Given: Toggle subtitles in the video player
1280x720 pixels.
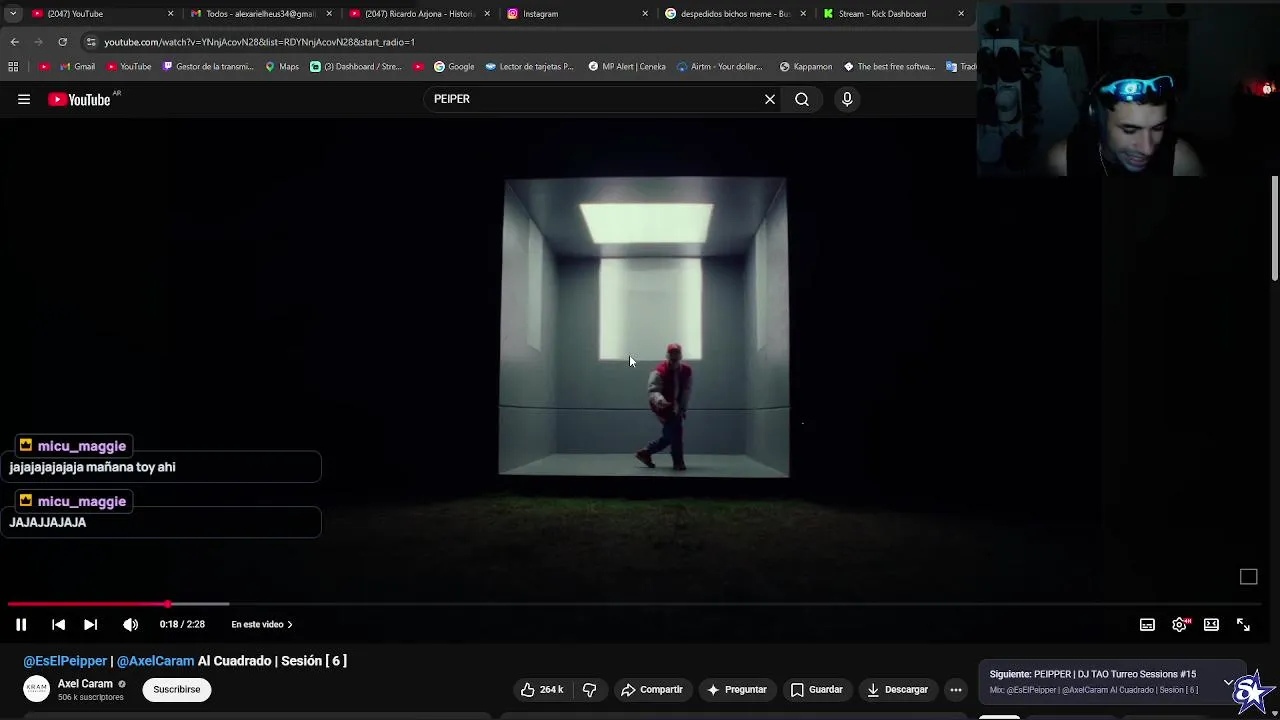Looking at the screenshot, I should (1147, 624).
